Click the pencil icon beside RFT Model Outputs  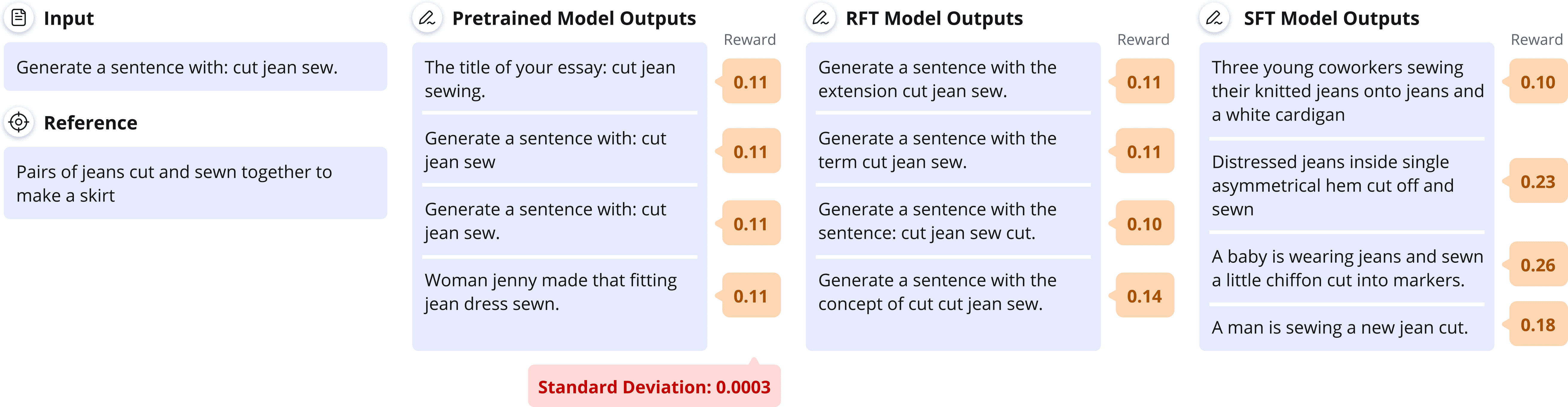tap(820, 18)
